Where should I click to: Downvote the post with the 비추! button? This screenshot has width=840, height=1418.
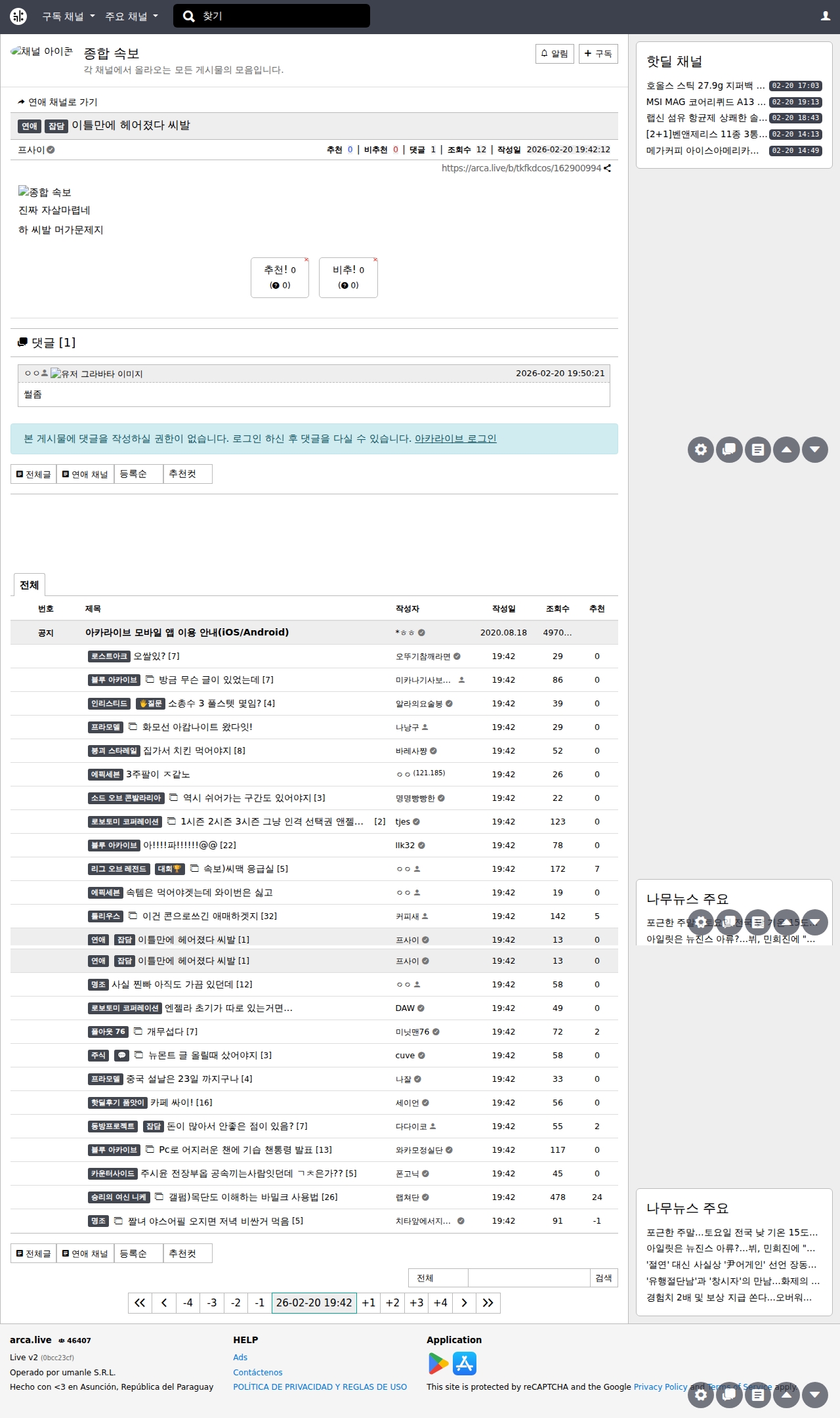click(348, 277)
